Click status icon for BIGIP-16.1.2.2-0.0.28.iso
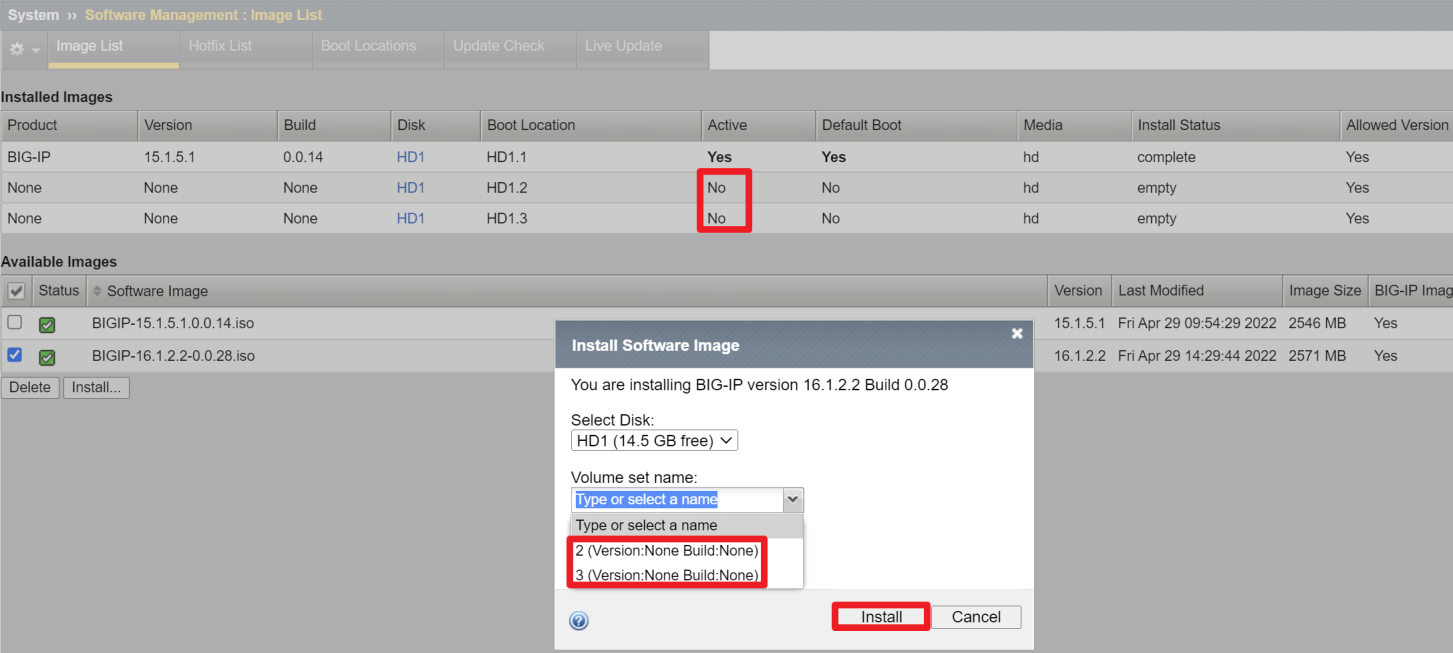1453x653 pixels. (47, 357)
